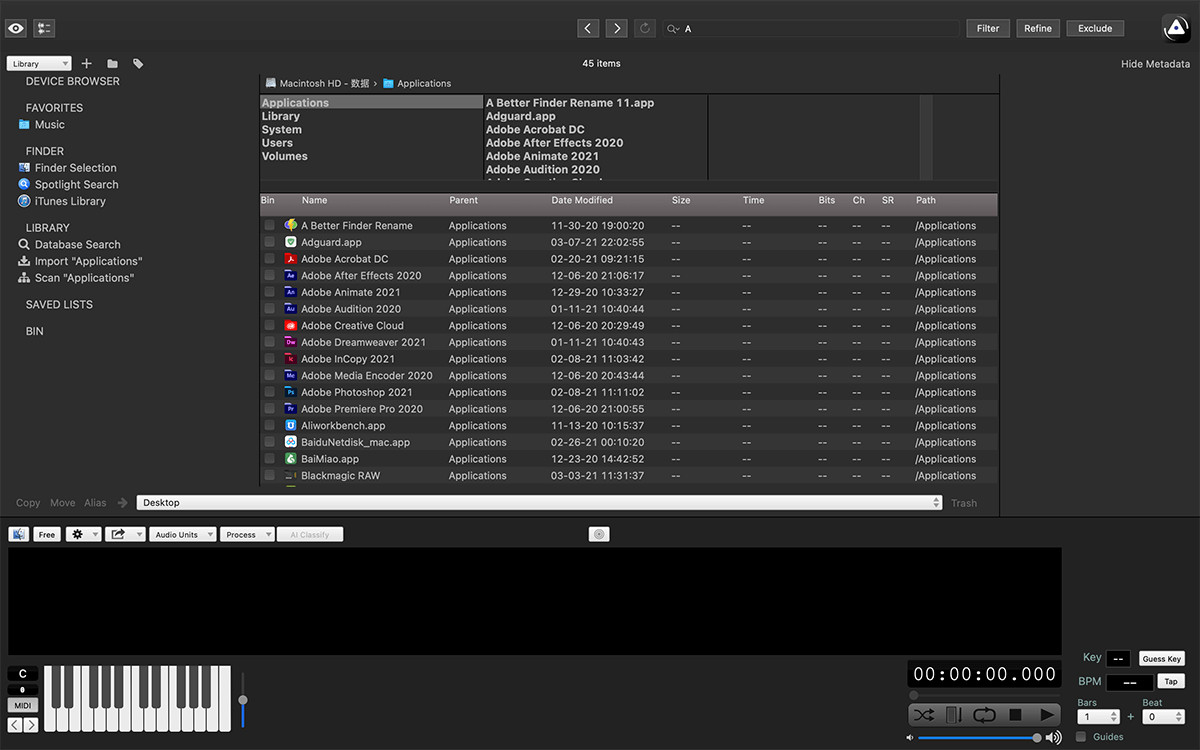
Task: Toggle the eye visibility button in the top toolbar
Action: coord(16,28)
